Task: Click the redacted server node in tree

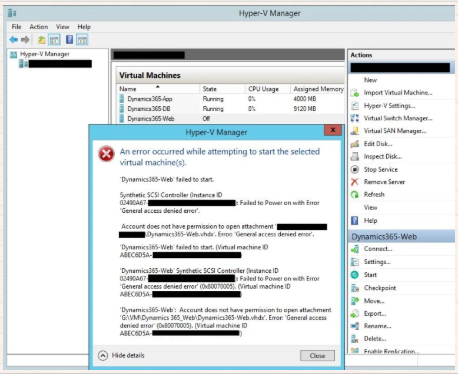Action: click(x=60, y=64)
